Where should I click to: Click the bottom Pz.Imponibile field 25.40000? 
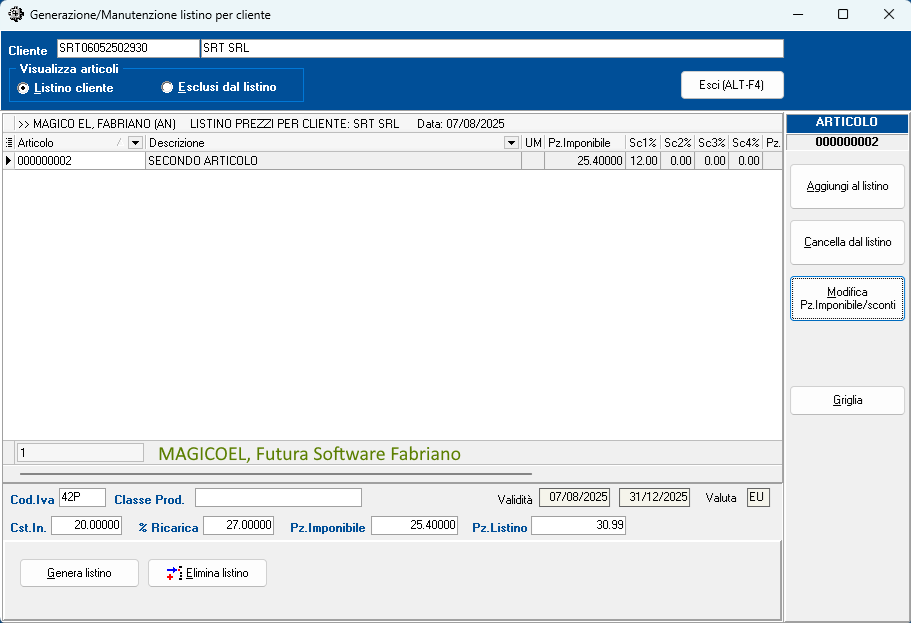(414, 526)
